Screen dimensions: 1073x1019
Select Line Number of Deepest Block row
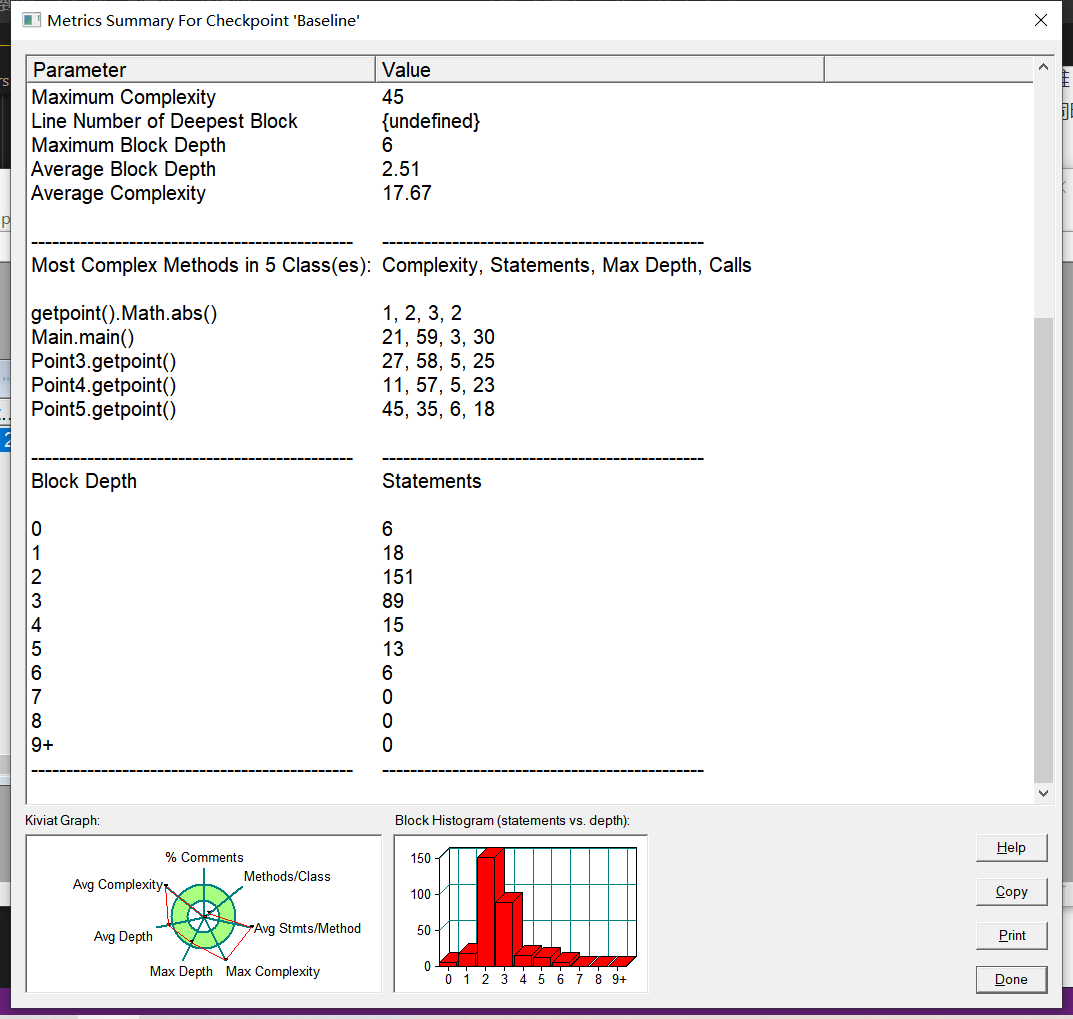point(530,121)
